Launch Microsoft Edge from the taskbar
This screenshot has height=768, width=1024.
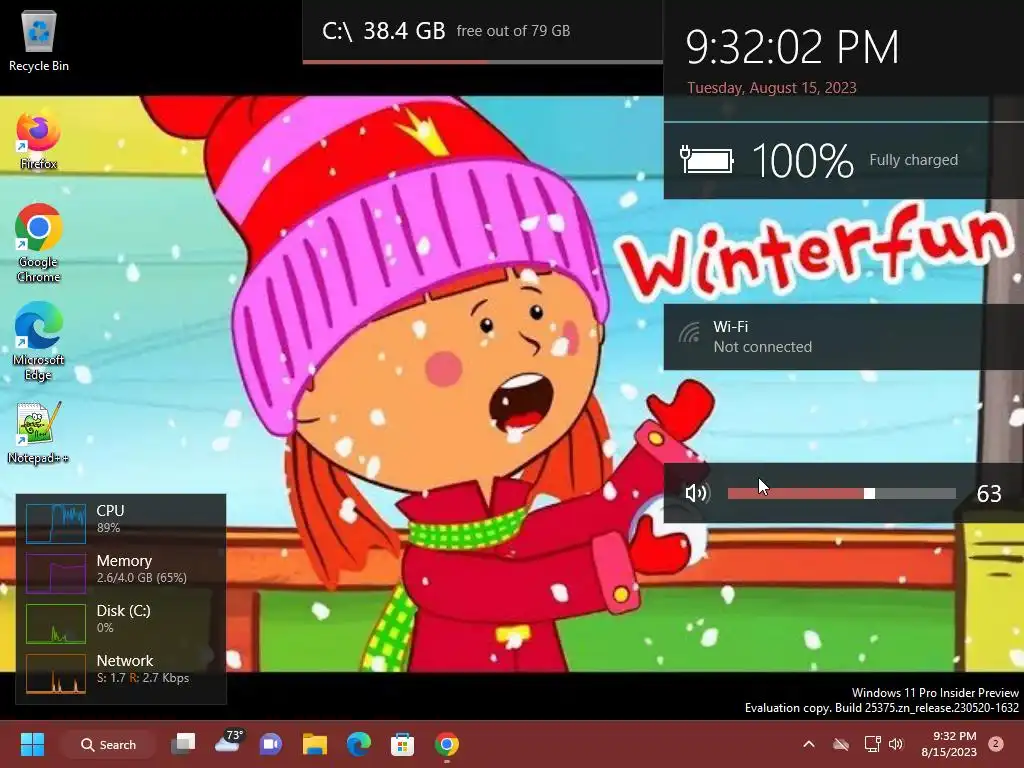[x=359, y=744]
